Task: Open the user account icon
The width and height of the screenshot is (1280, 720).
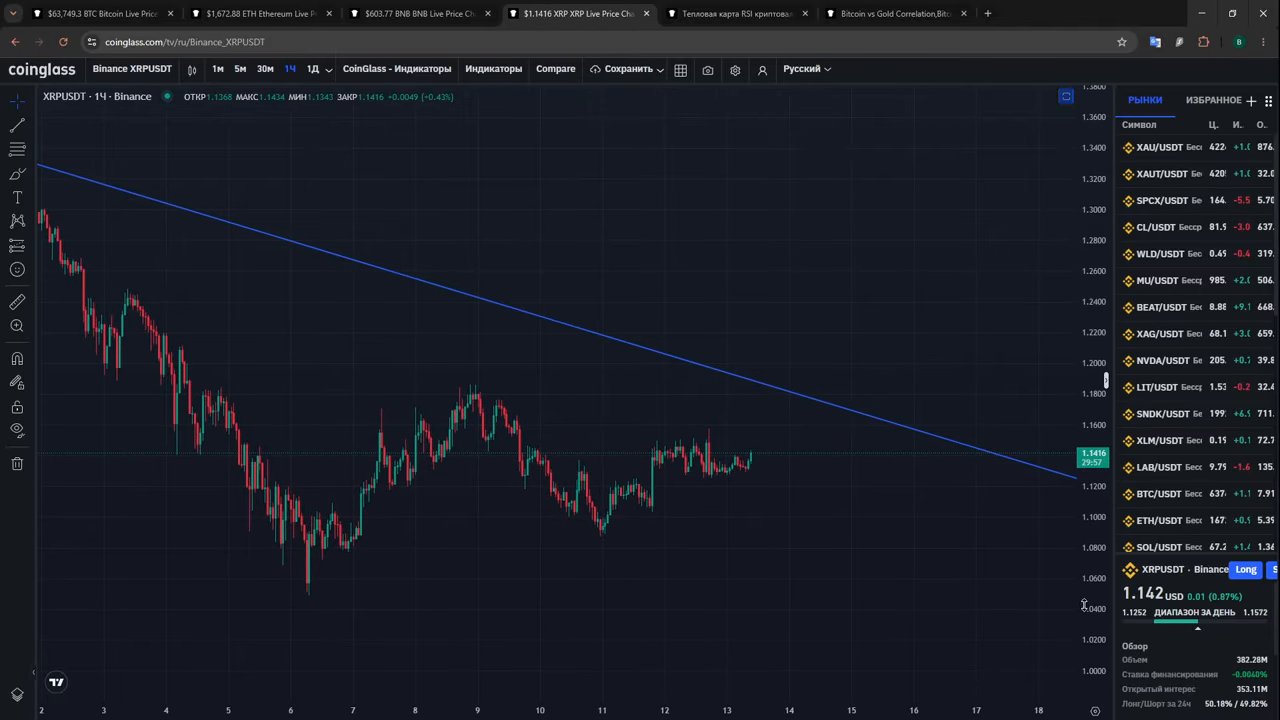Action: pyautogui.click(x=762, y=69)
